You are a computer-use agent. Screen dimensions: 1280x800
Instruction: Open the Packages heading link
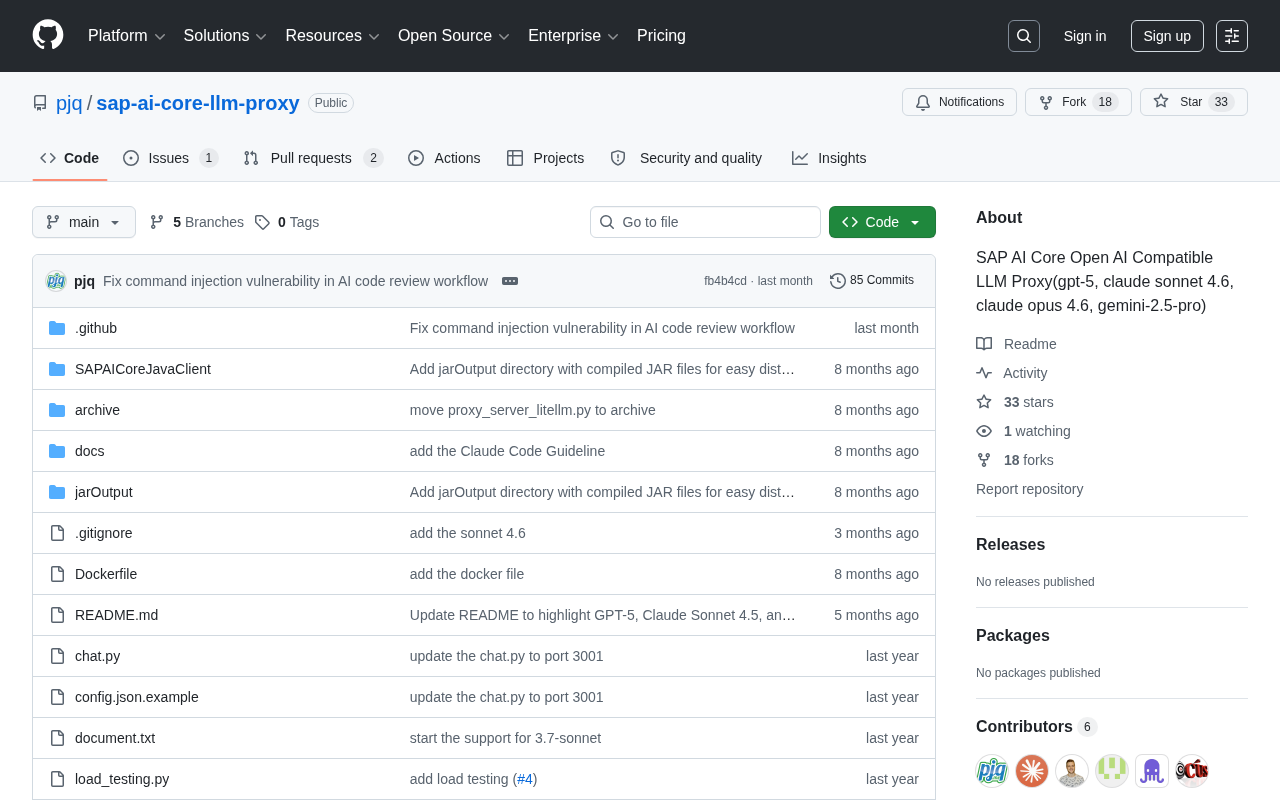click(x=1013, y=636)
